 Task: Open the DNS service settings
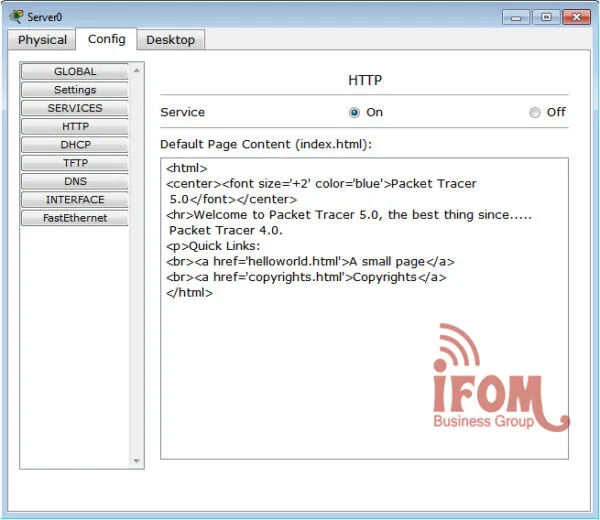coord(75,181)
